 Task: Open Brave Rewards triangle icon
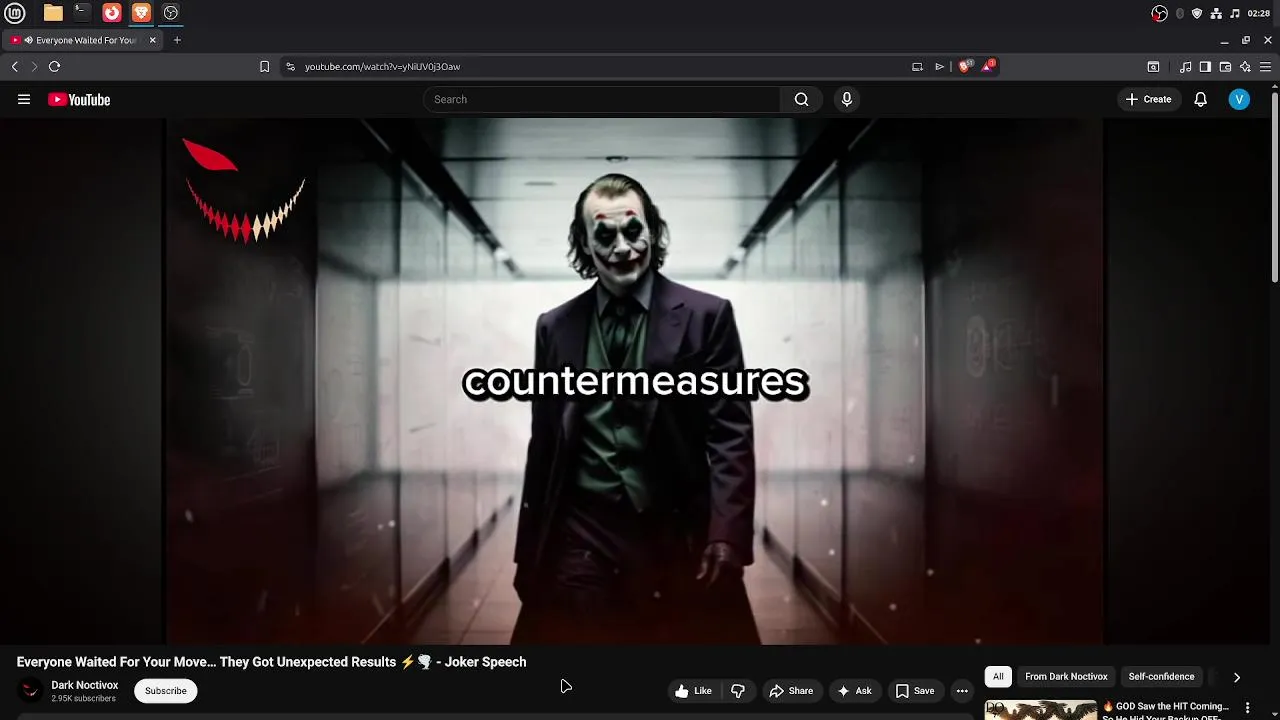[988, 66]
